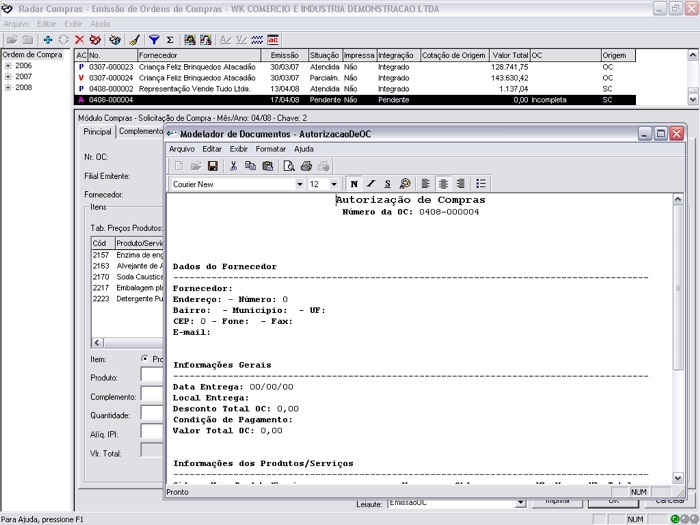Image resolution: width=700 pixels, height=525 pixels.
Task: Open Print Preview in document toolbar
Action: pos(289,166)
